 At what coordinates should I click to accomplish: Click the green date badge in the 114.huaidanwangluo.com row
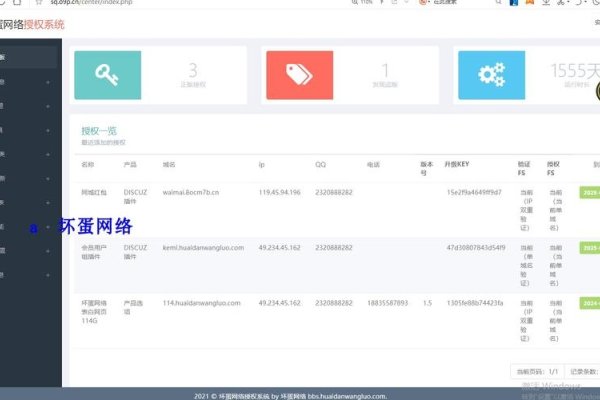coord(590,304)
